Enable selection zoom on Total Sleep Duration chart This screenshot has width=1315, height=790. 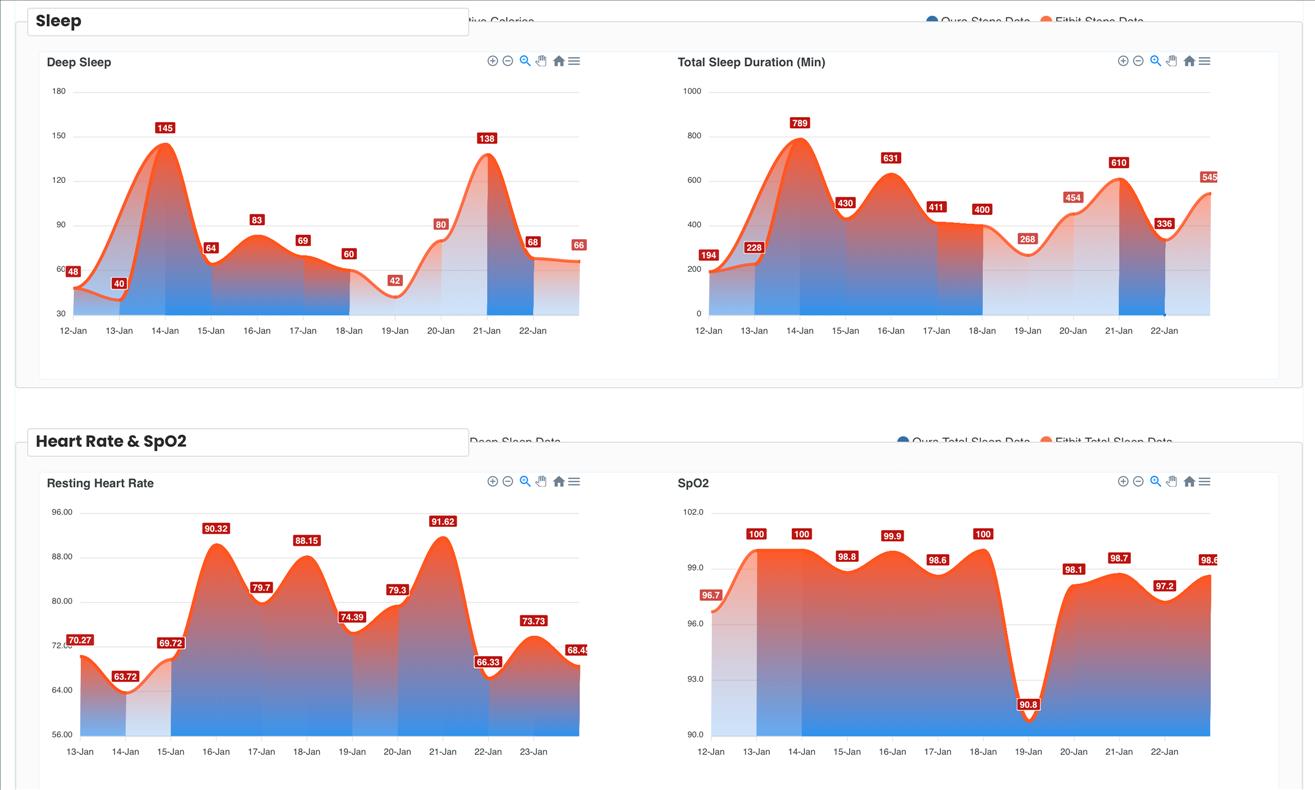(1155, 61)
